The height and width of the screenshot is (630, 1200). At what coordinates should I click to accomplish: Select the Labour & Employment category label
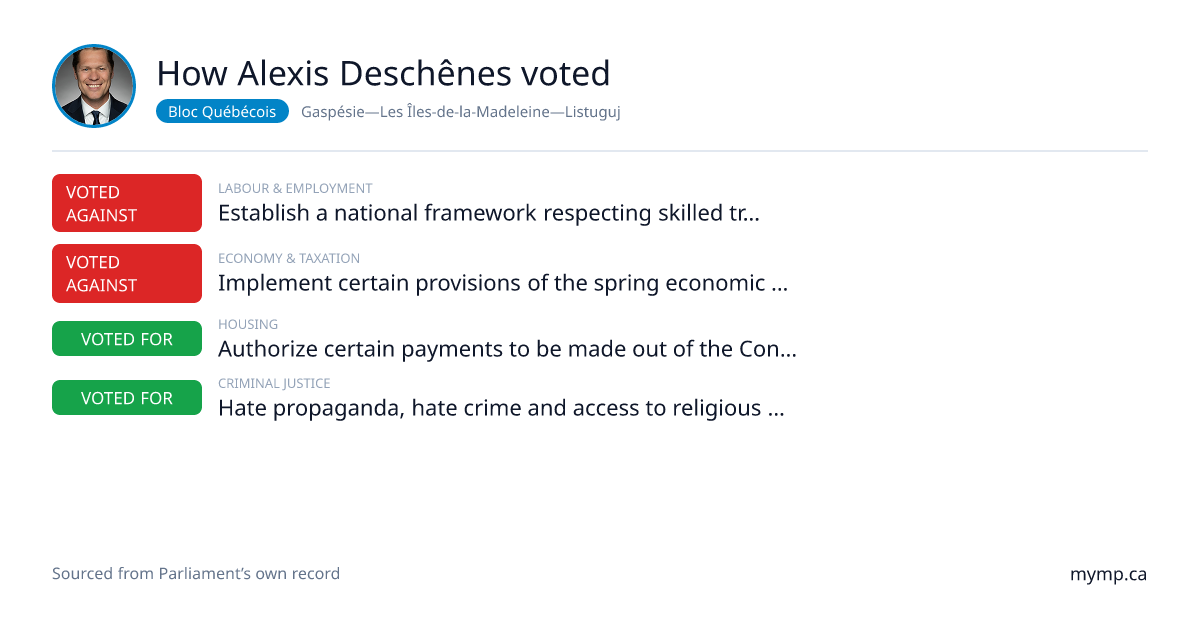click(295, 188)
